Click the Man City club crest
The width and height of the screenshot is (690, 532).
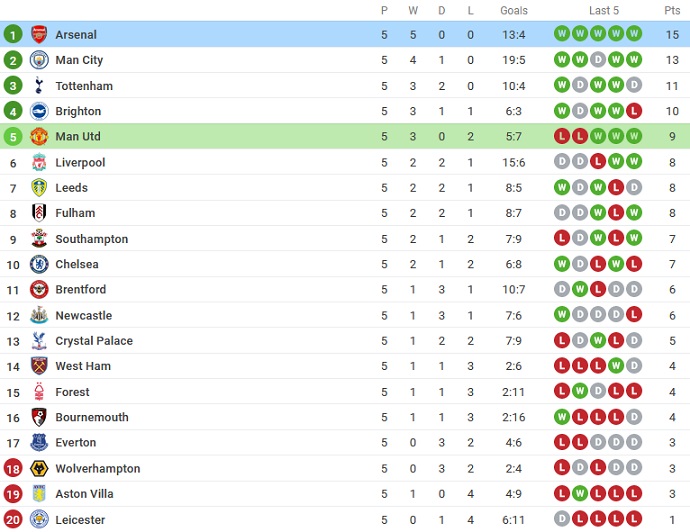coord(39,60)
